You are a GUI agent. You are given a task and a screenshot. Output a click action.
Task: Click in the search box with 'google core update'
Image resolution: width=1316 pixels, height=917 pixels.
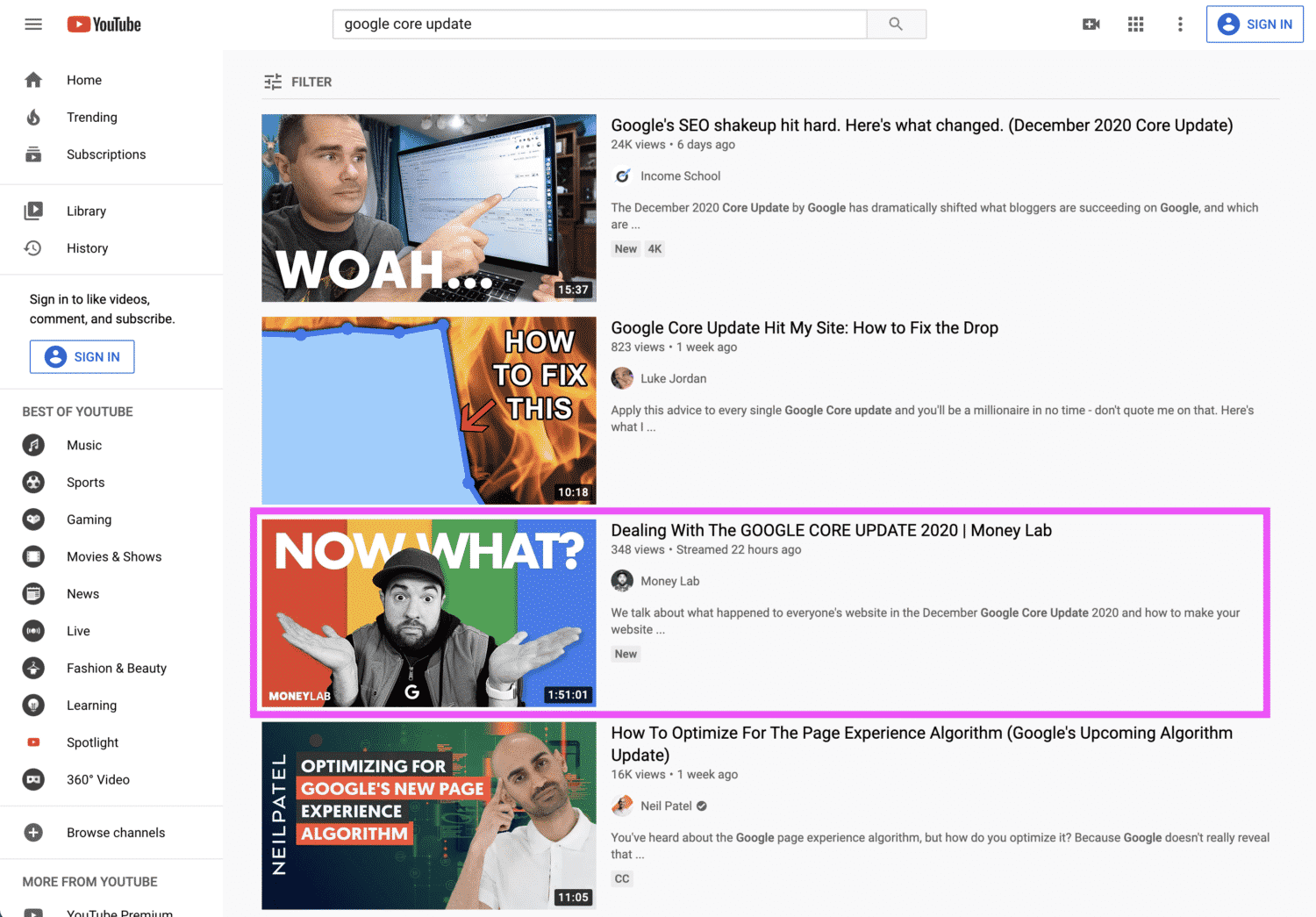599,24
